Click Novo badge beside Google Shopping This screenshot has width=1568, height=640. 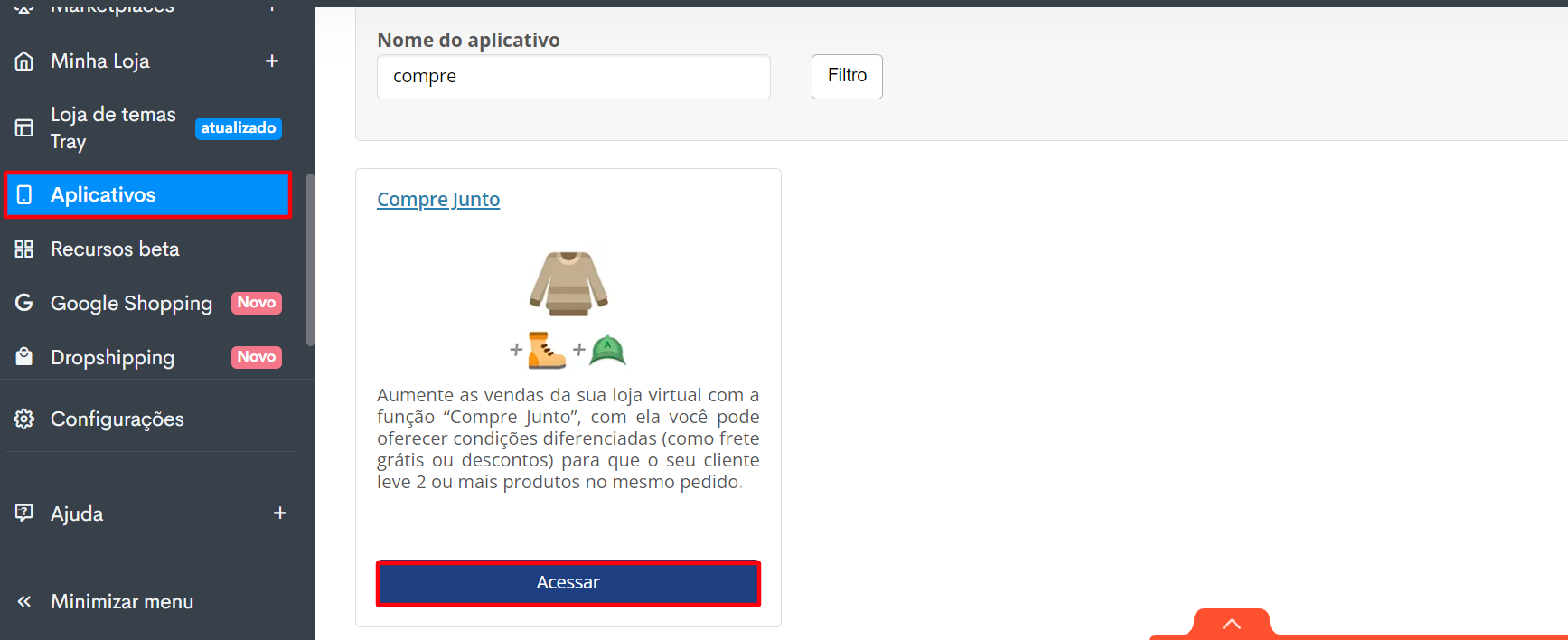257,303
